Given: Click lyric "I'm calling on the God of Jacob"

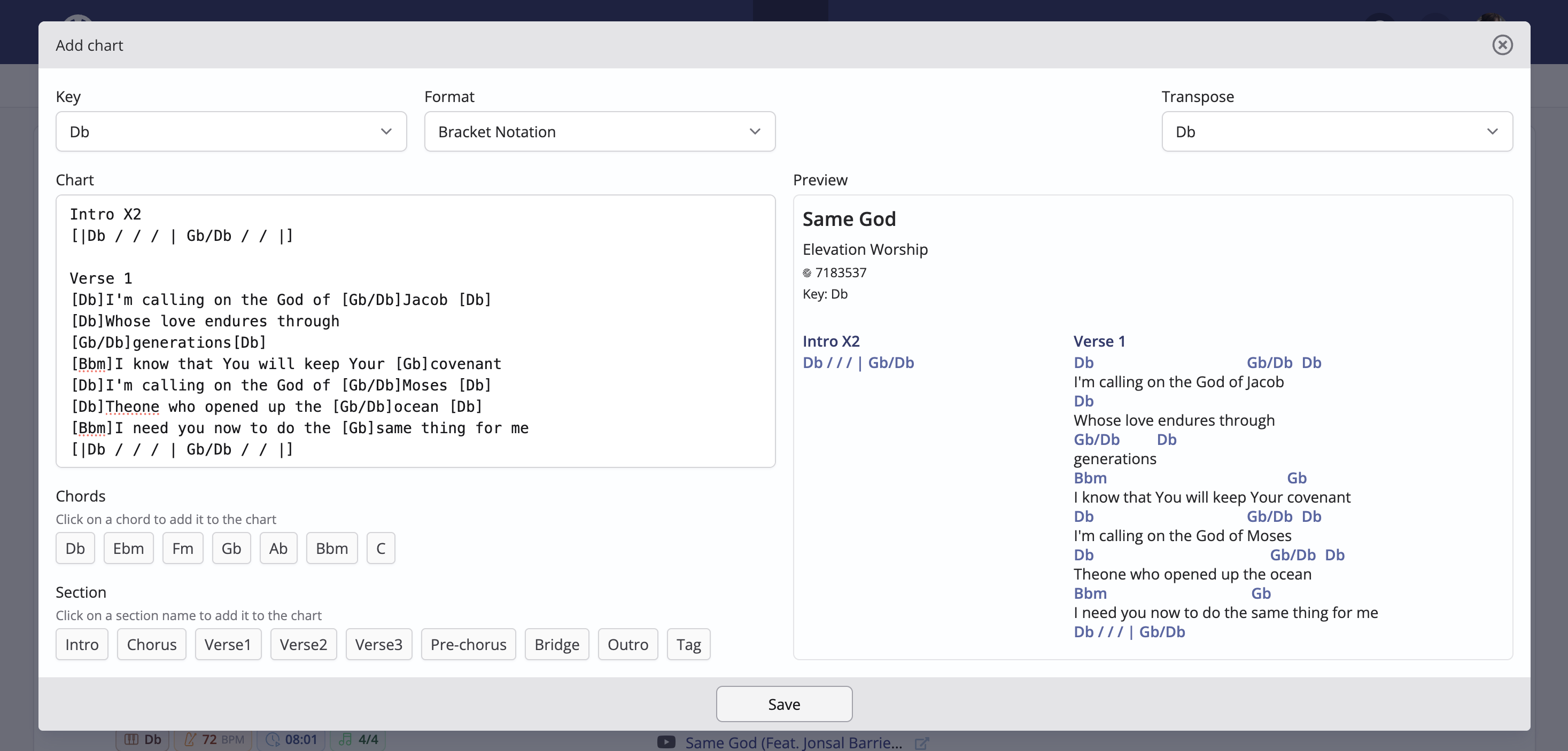Looking at the screenshot, I should pos(1178,381).
